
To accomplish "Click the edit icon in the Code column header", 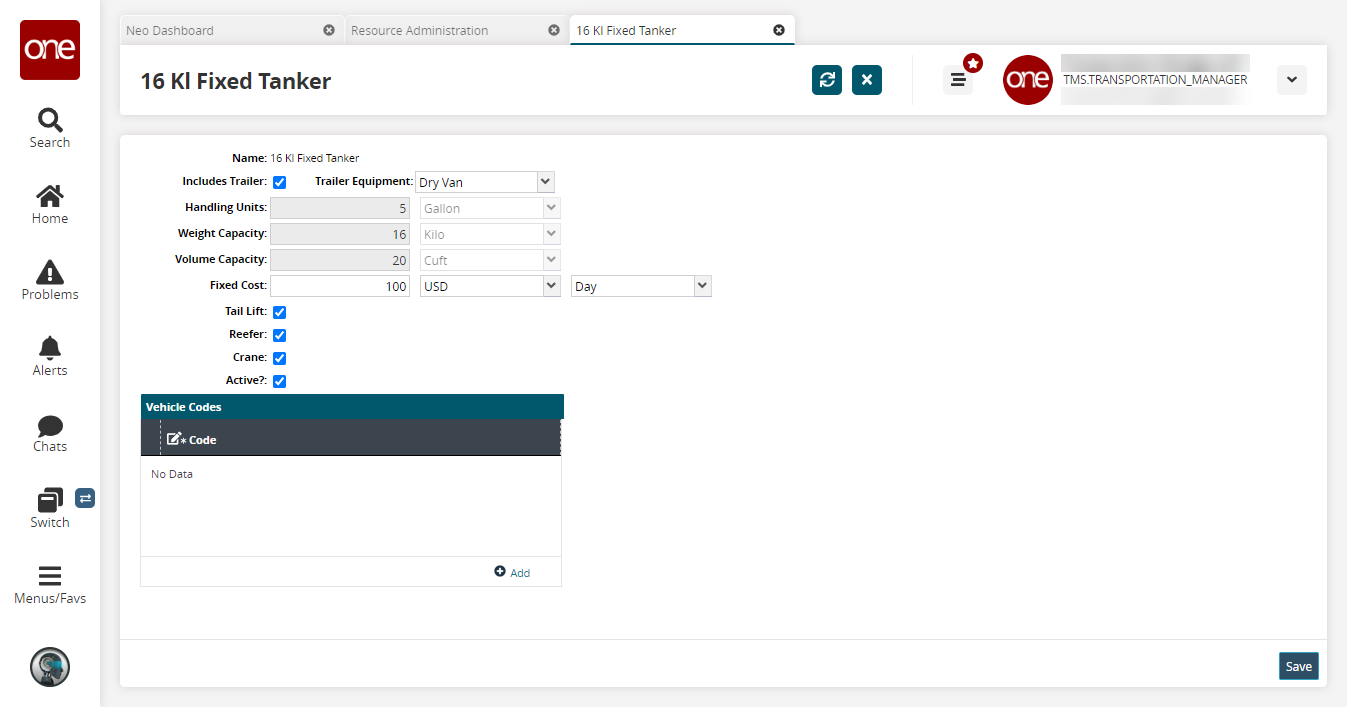I will click(176, 439).
